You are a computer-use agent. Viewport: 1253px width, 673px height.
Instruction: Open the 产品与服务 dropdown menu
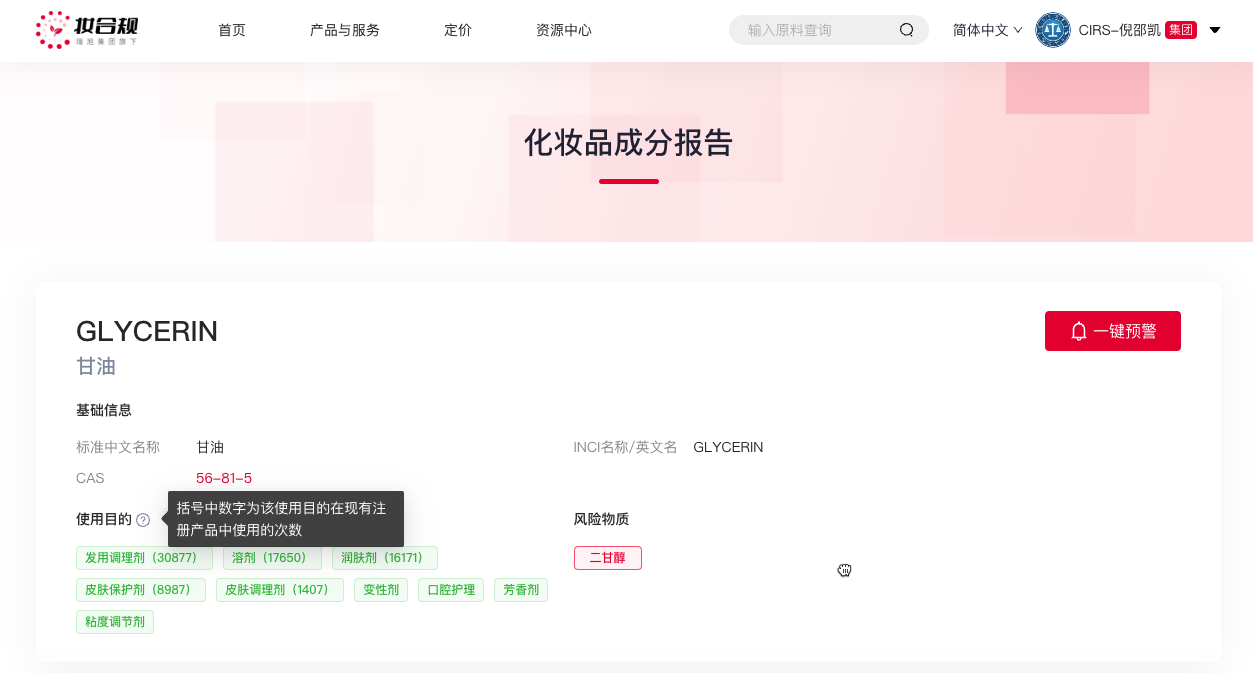pos(344,30)
